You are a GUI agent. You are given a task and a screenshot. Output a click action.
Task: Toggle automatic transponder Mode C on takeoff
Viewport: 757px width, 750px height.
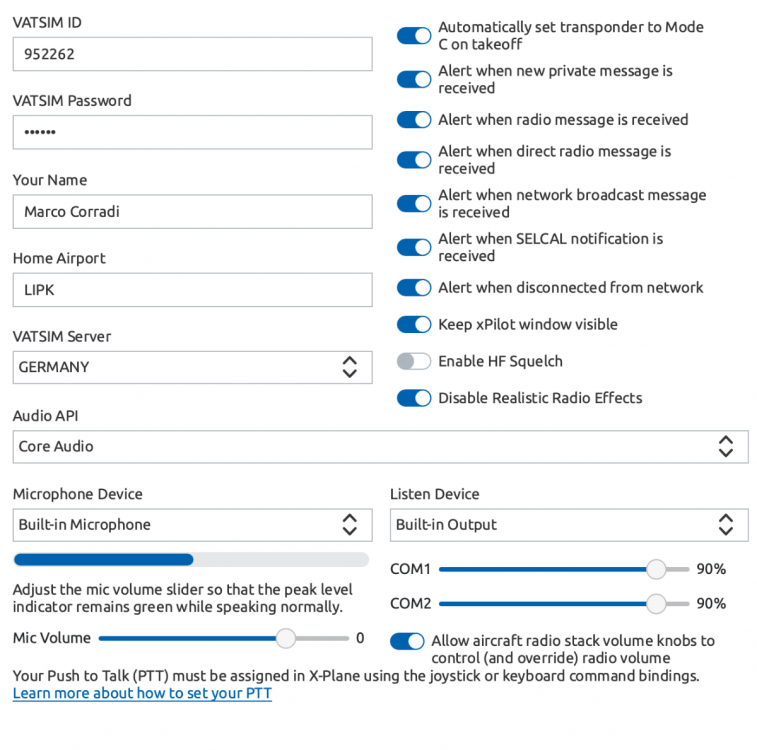coord(413,36)
